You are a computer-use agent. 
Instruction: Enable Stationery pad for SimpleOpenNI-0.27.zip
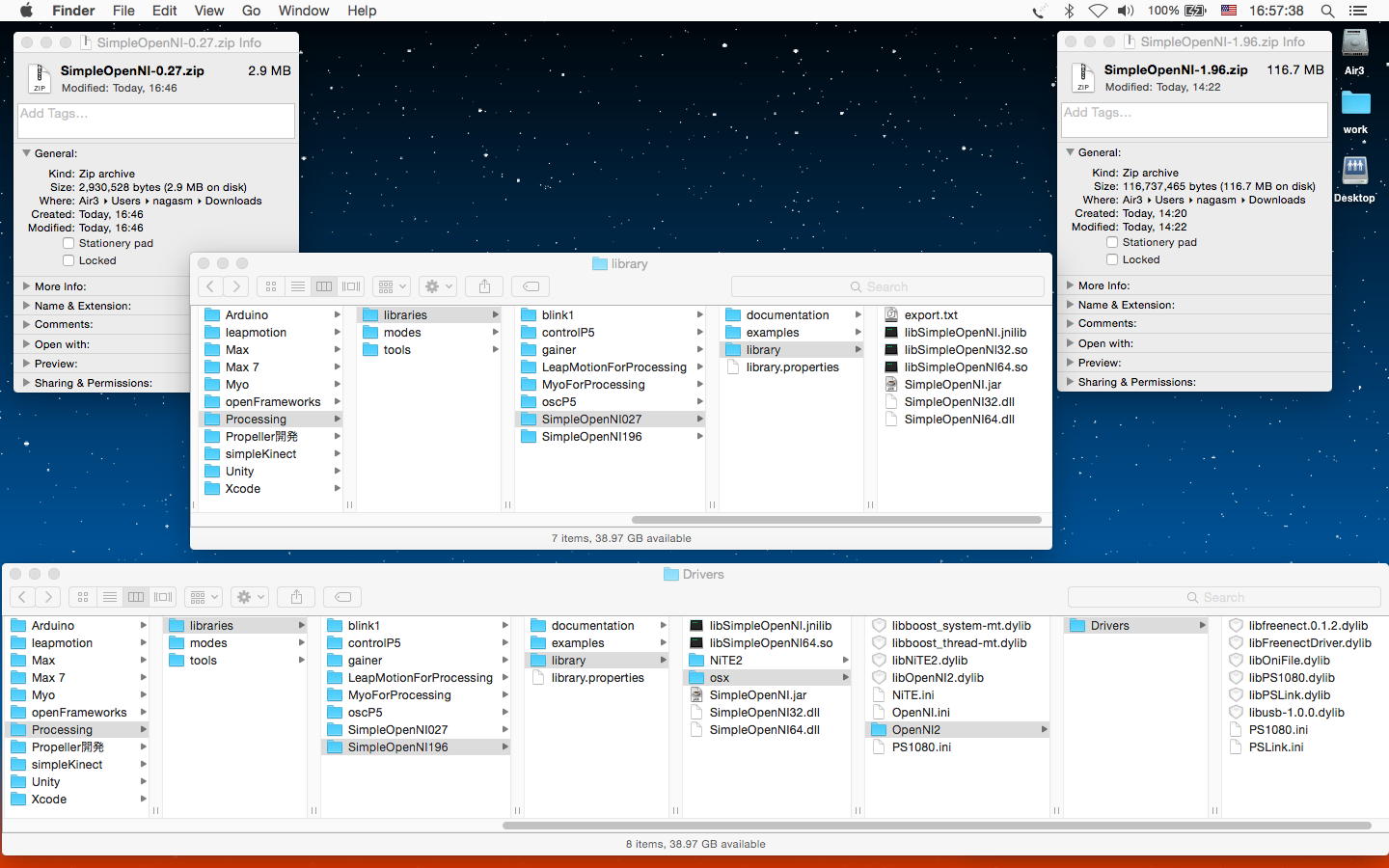[68, 243]
